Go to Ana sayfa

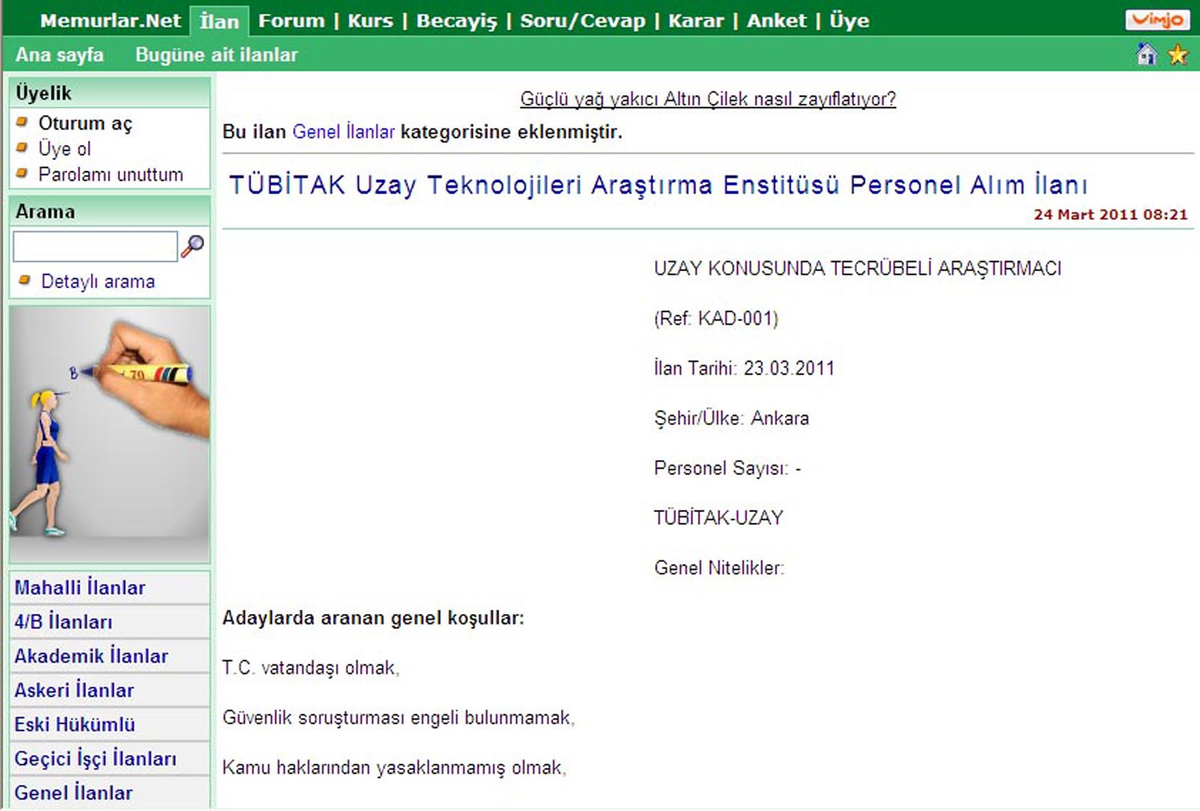60,55
